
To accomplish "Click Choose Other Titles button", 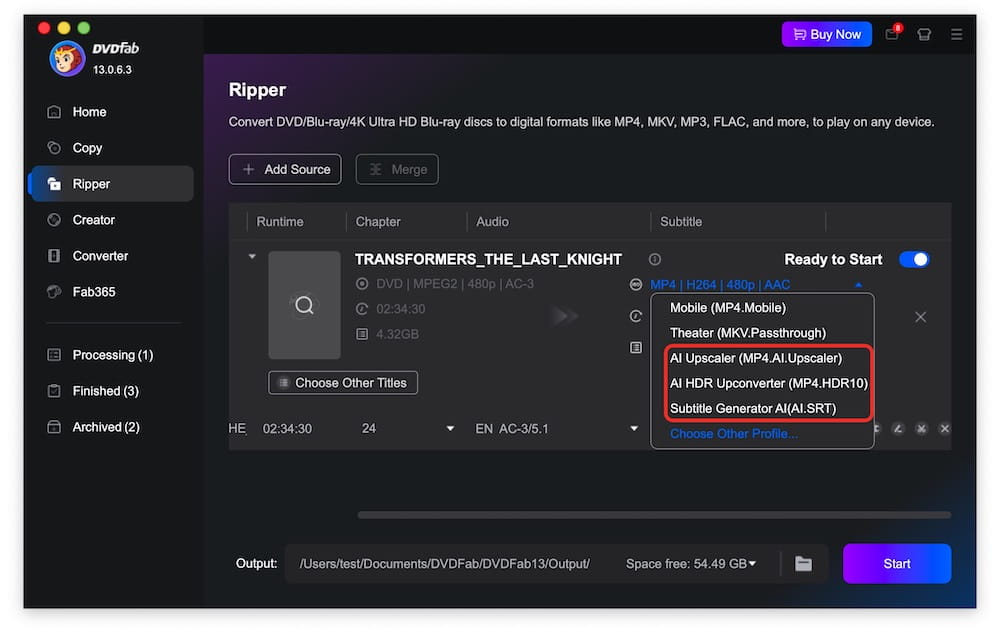I will [343, 383].
